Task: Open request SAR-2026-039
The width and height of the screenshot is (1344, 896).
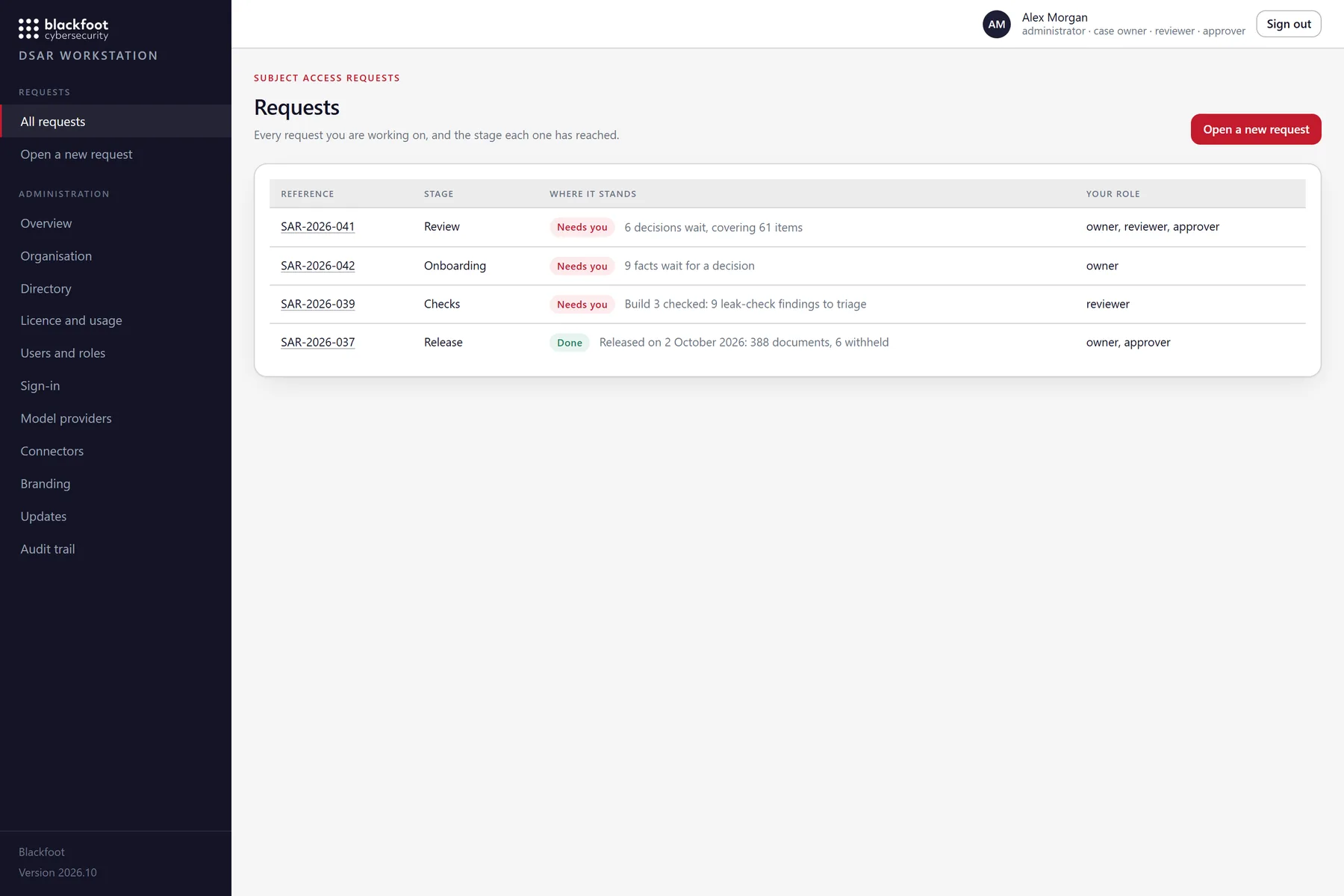Action: point(317,304)
